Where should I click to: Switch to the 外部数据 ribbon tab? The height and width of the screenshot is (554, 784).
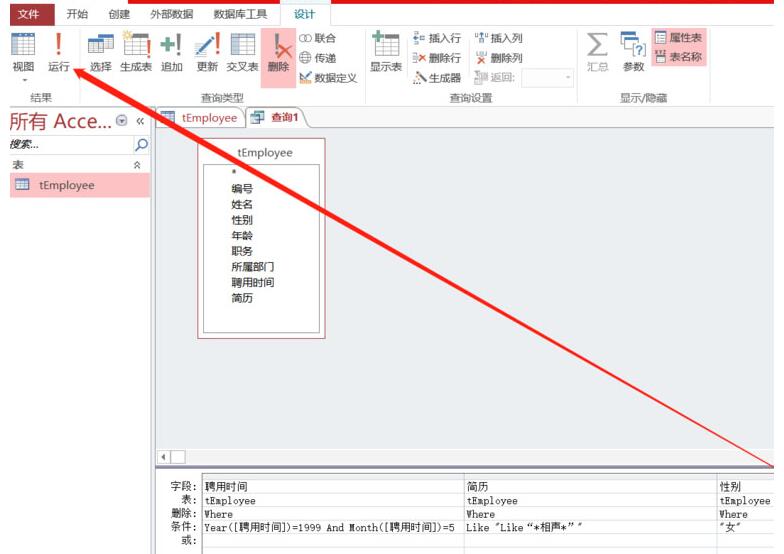coord(172,14)
